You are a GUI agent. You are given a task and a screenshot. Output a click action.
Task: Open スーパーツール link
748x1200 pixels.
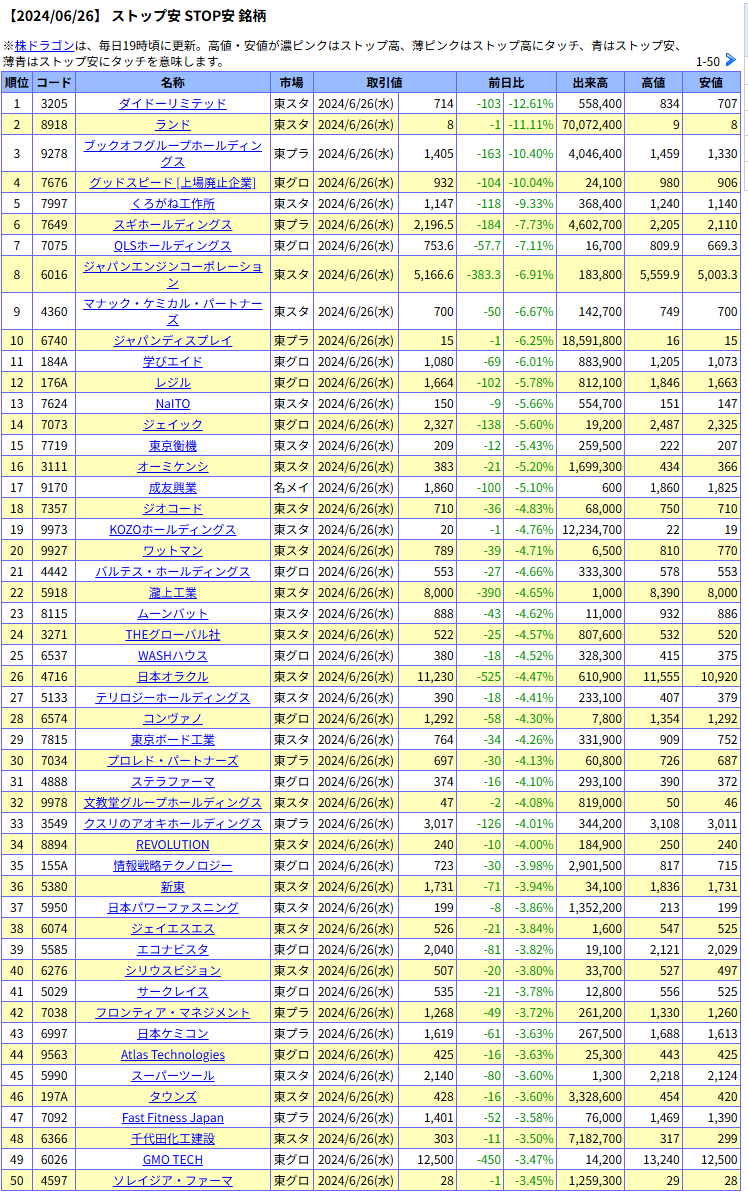coord(172,1075)
